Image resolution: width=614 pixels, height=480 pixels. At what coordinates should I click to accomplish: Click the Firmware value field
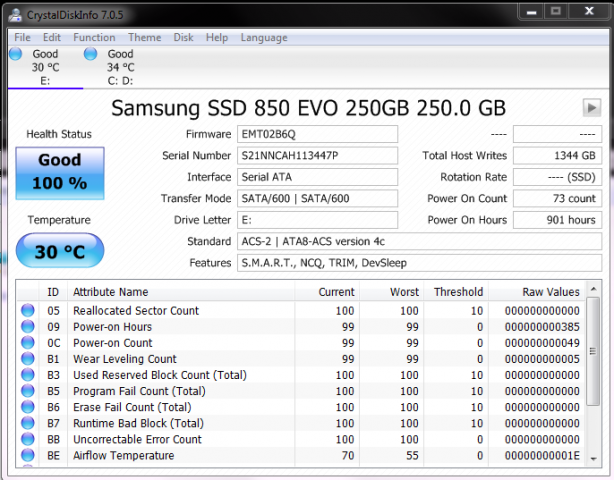[x=316, y=134]
